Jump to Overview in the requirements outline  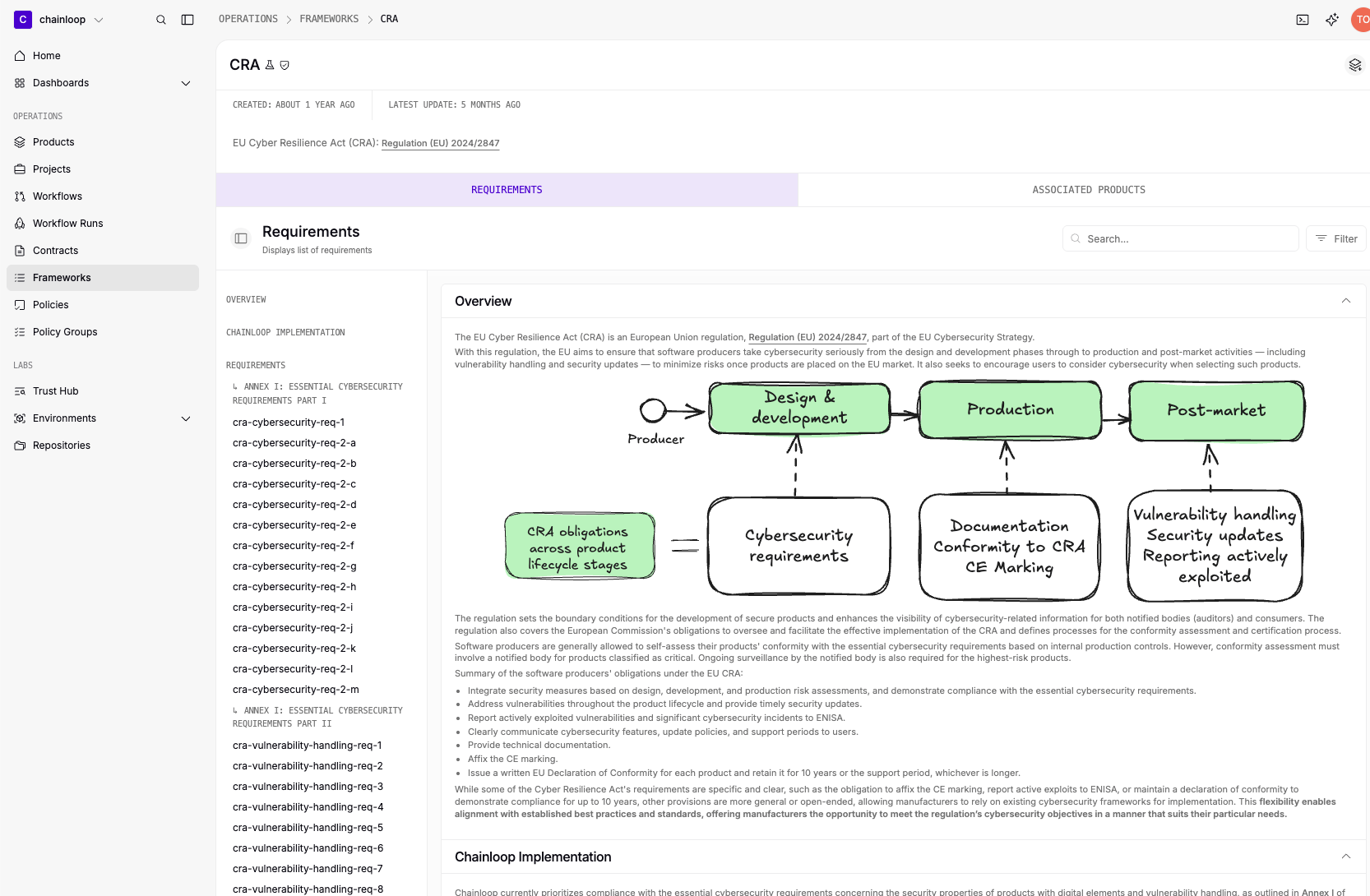246,299
